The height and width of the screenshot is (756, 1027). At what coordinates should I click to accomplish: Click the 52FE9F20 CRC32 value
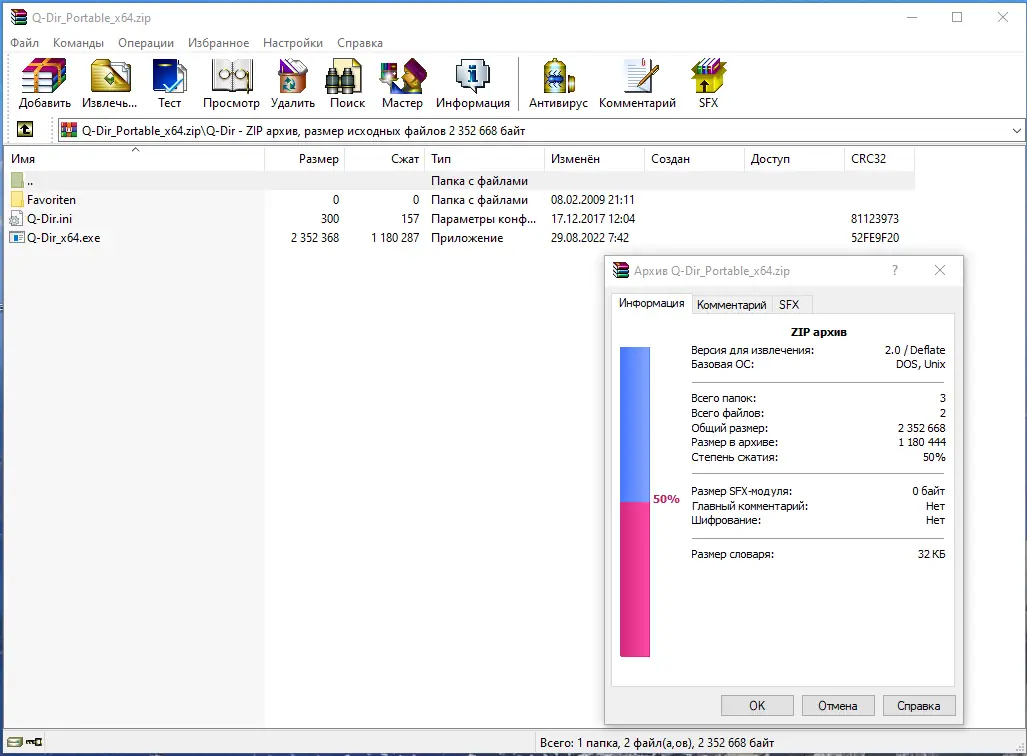[x=875, y=238]
